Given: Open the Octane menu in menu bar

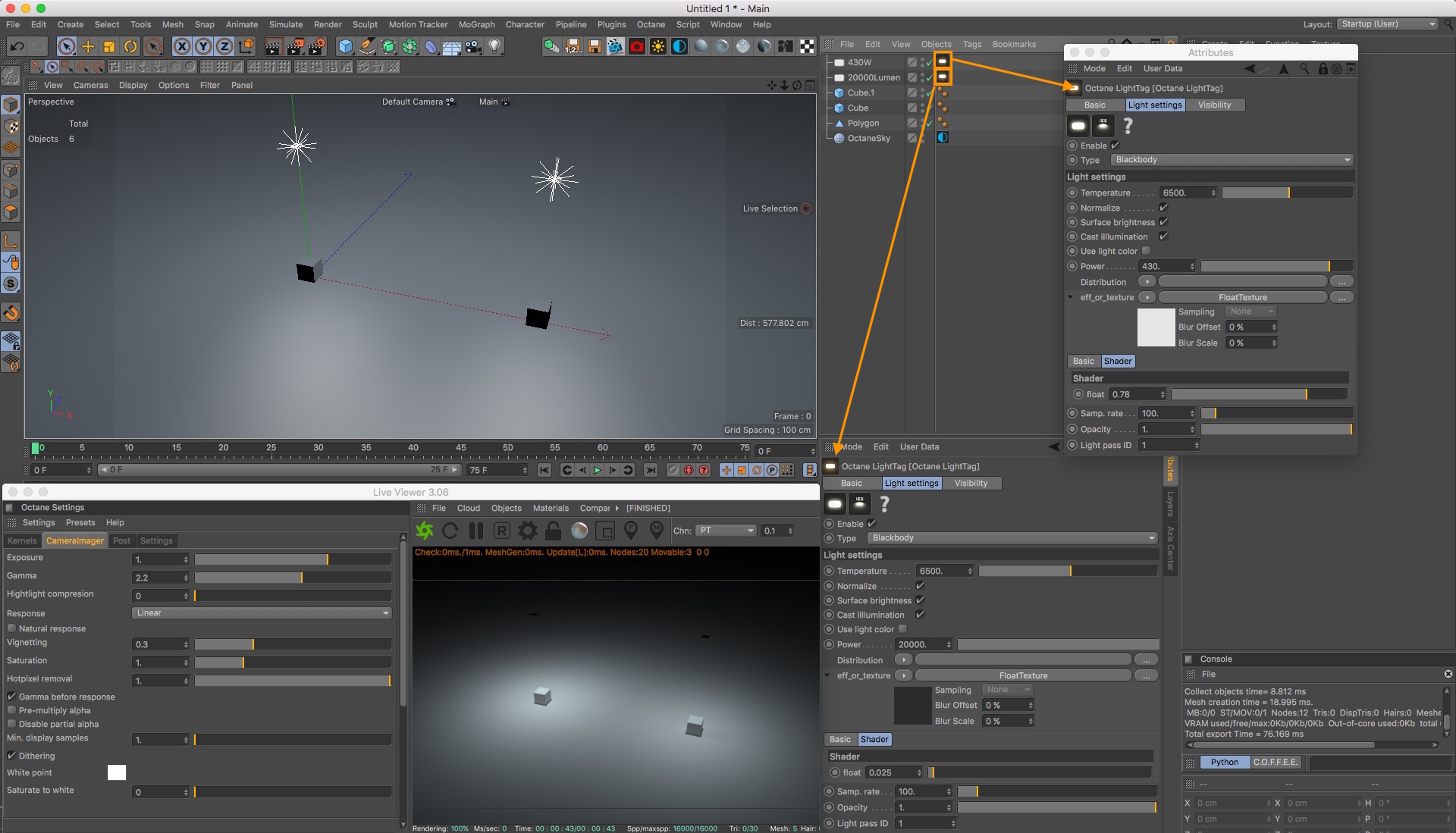Looking at the screenshot, I should pyautogui.click(x=651, y=24).
